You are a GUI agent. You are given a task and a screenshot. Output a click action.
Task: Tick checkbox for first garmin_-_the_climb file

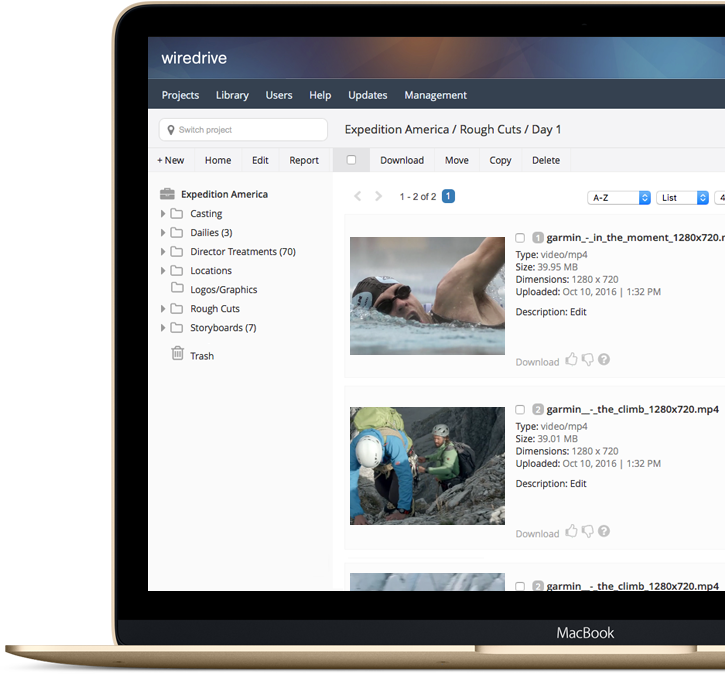point(520,410)
